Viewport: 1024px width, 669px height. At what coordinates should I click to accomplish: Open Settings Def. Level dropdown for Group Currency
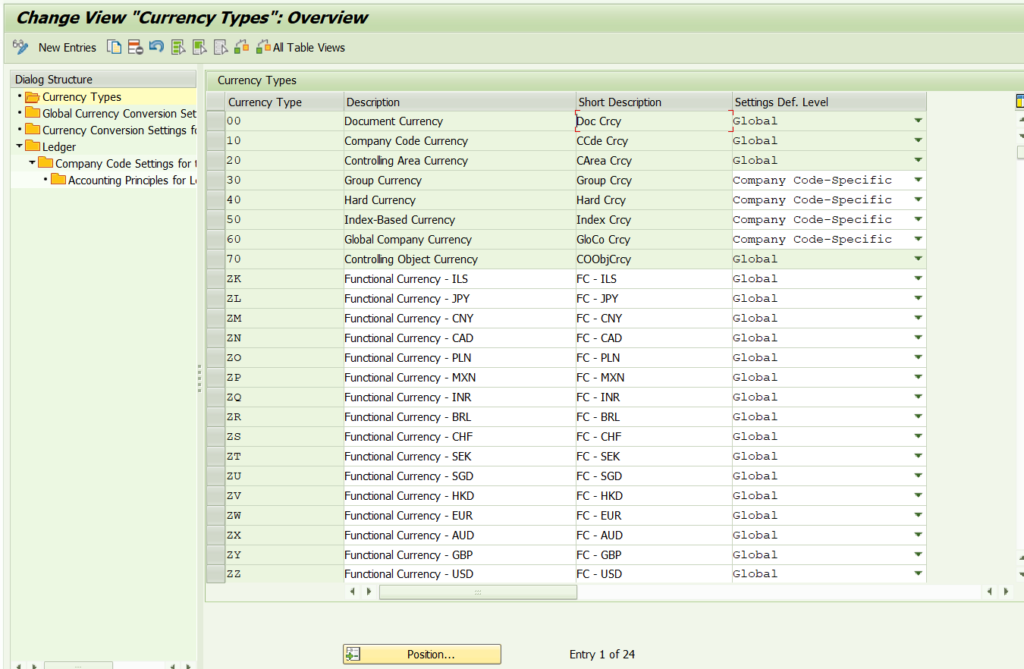coord(918,179)
